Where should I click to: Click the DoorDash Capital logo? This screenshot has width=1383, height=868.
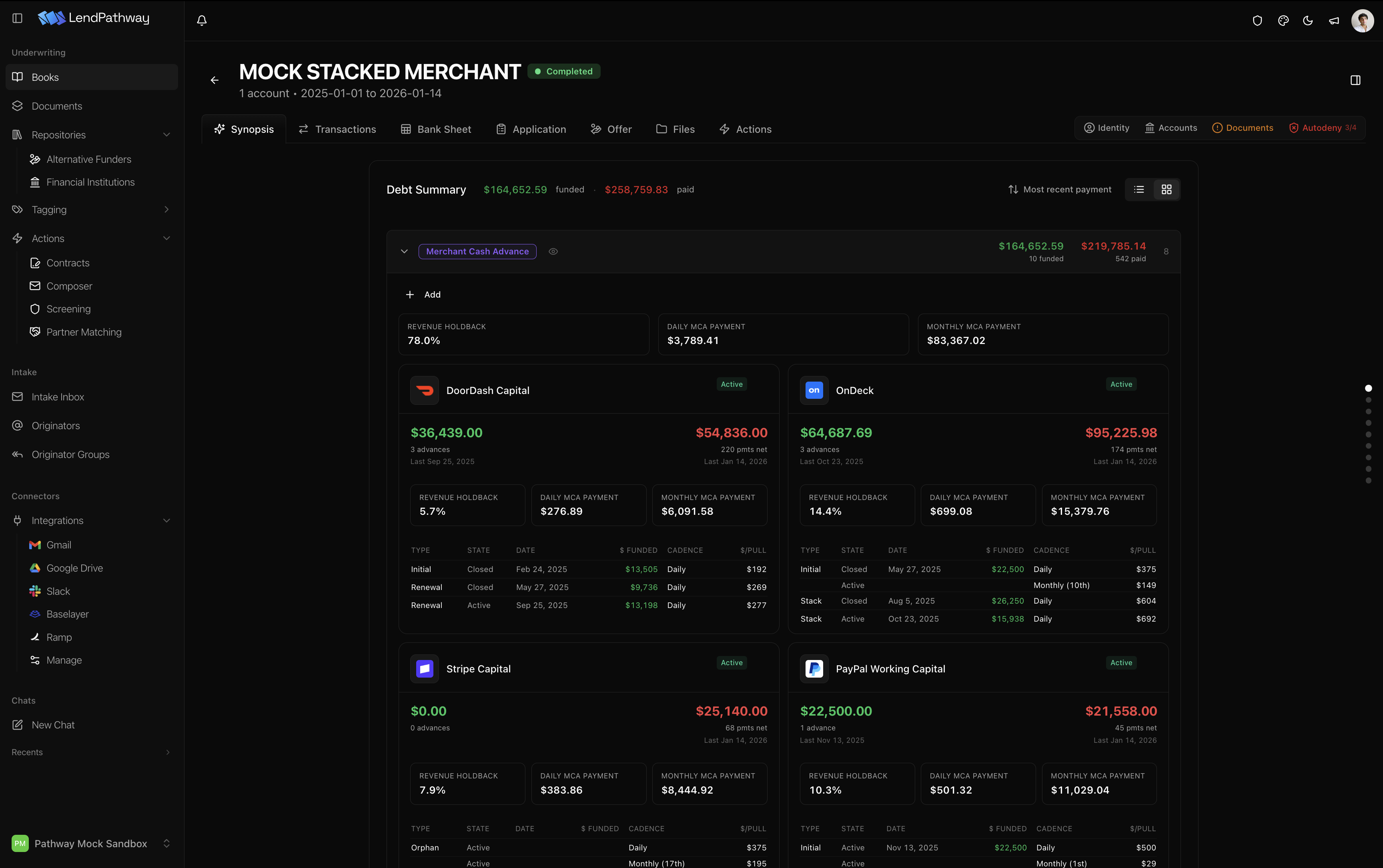(425, 390)
